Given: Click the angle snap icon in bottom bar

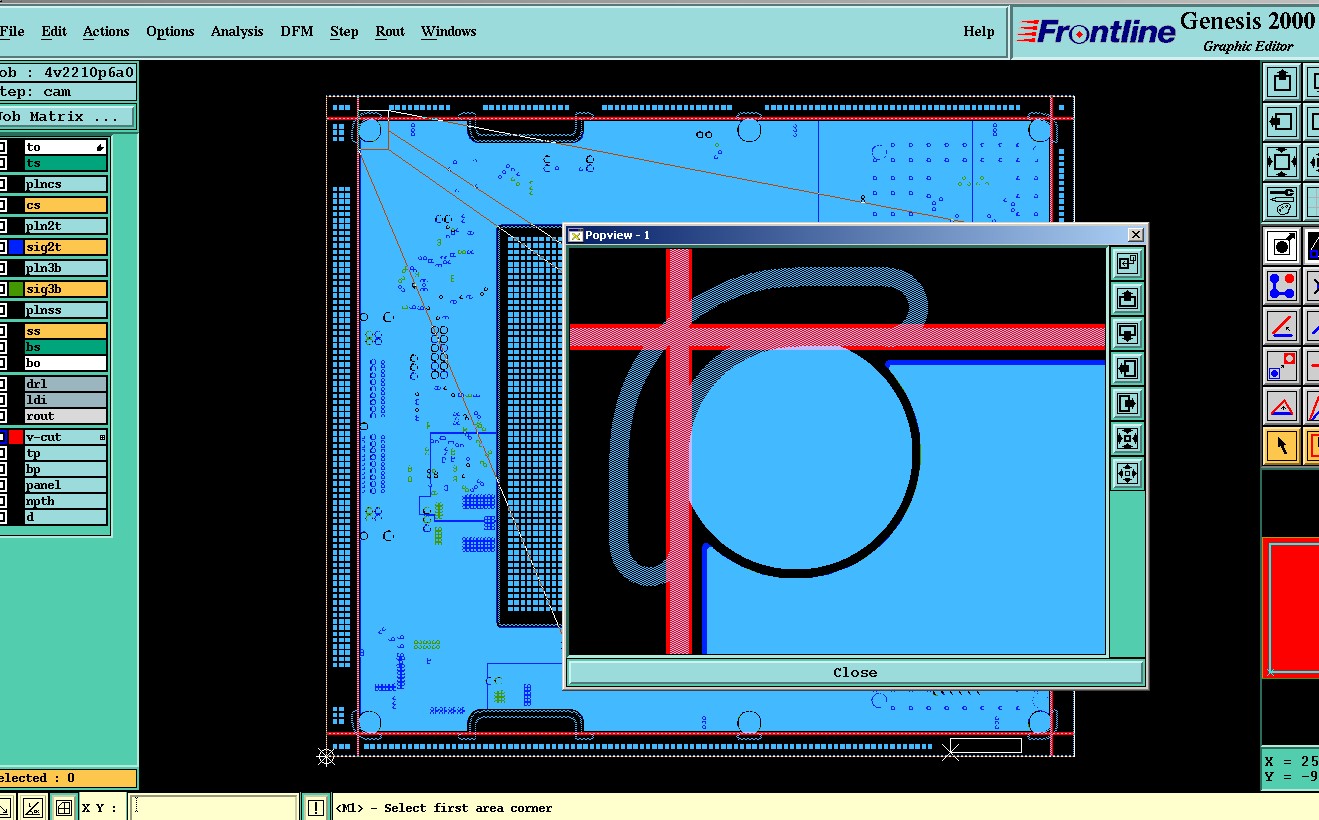Looking at the screenshot, I should tap(33, 808).
